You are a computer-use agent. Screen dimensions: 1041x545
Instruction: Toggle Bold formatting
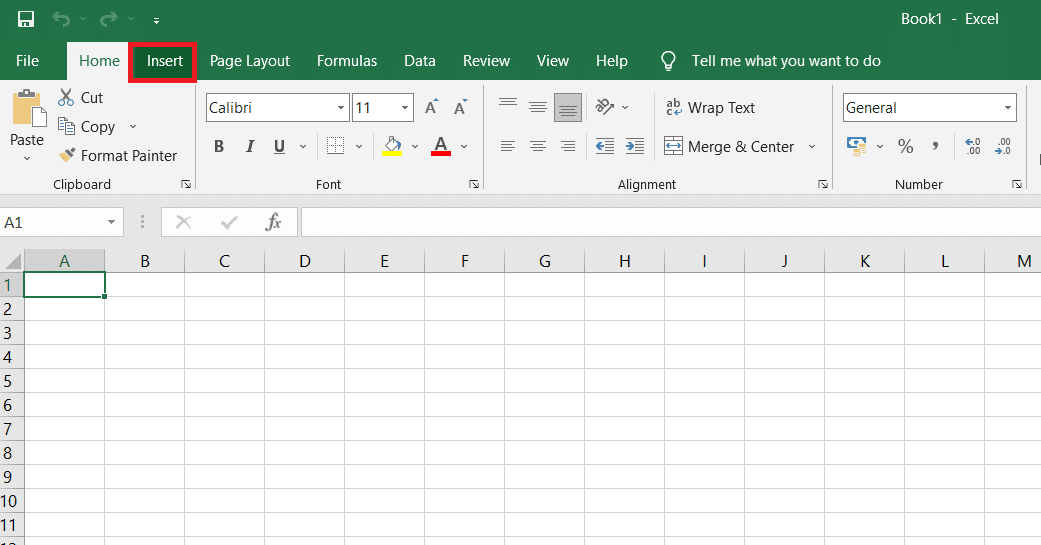219,146
